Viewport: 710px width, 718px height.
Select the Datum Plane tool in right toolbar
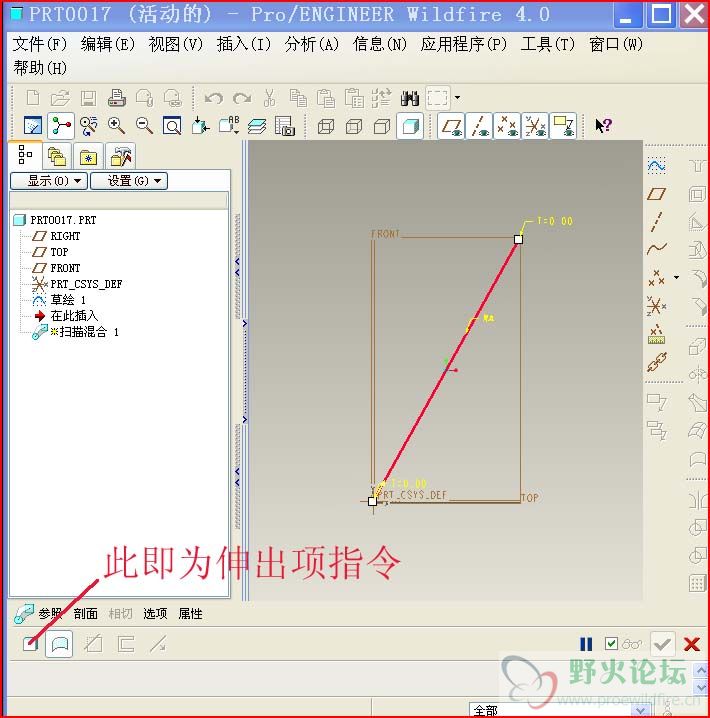(x=656, y=194)
